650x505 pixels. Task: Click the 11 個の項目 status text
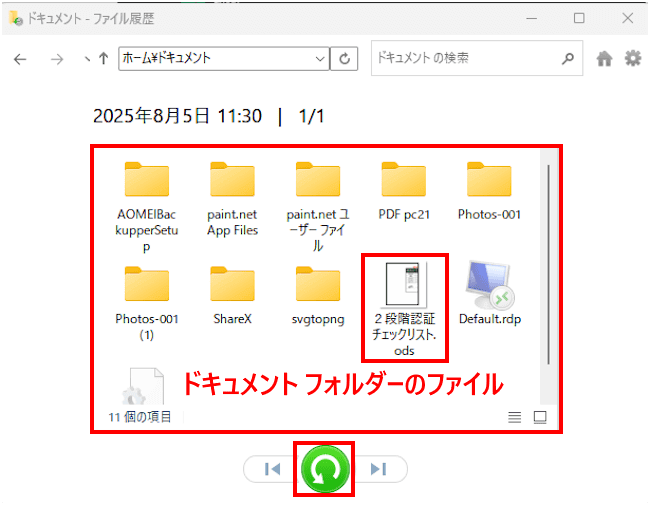tap(140, 417)
